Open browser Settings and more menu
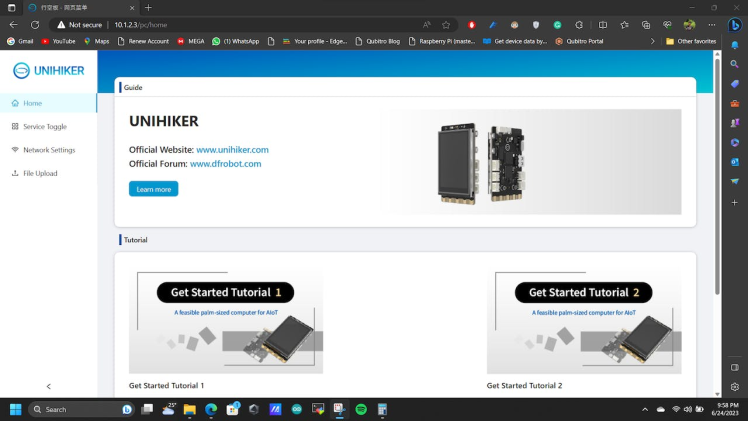Screen dimensions: 748x421 [712, 25]
